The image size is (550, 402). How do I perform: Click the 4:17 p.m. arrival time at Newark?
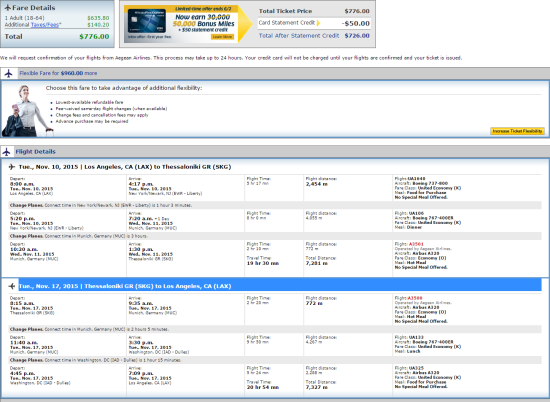tap(141, 184)
